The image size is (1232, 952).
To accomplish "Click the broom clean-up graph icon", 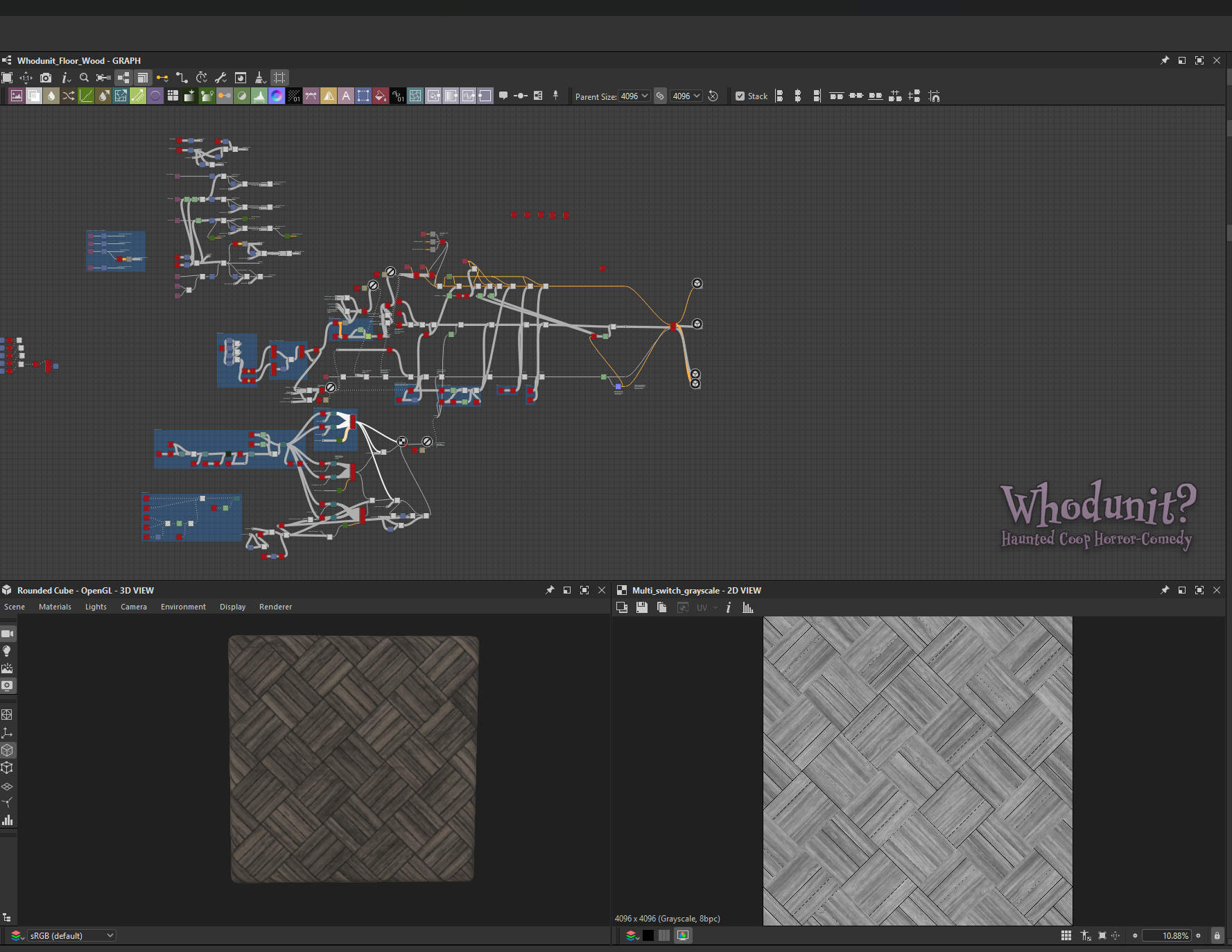I will (260, 78).
